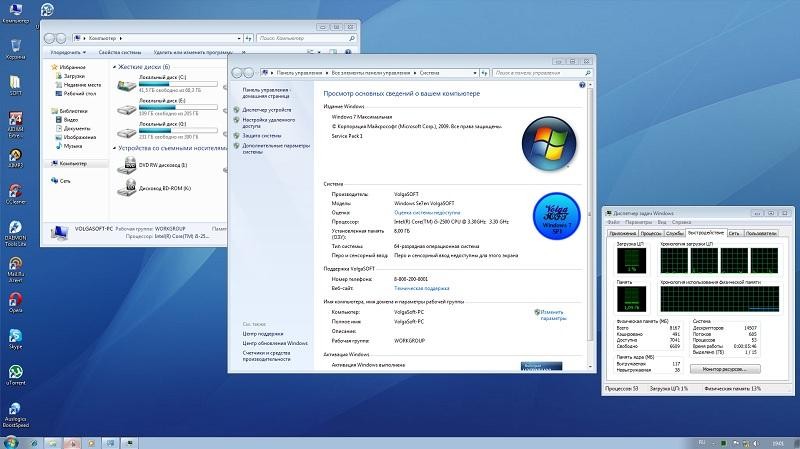Open the Вид menu in Task Manager
The width and height of the screenshot is (800, 449).
tap(662, 222)
